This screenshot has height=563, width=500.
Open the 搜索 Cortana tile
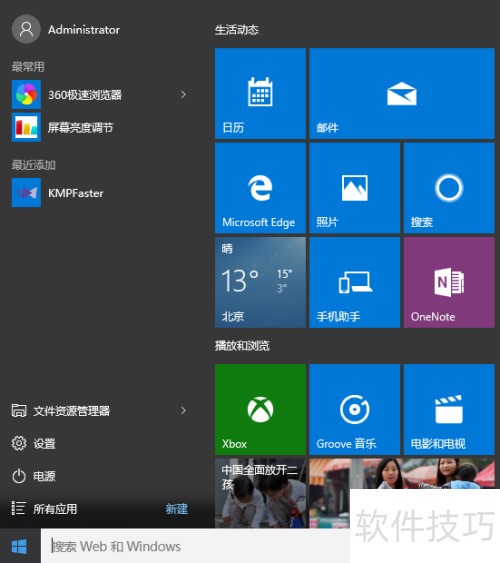[449, 188]
